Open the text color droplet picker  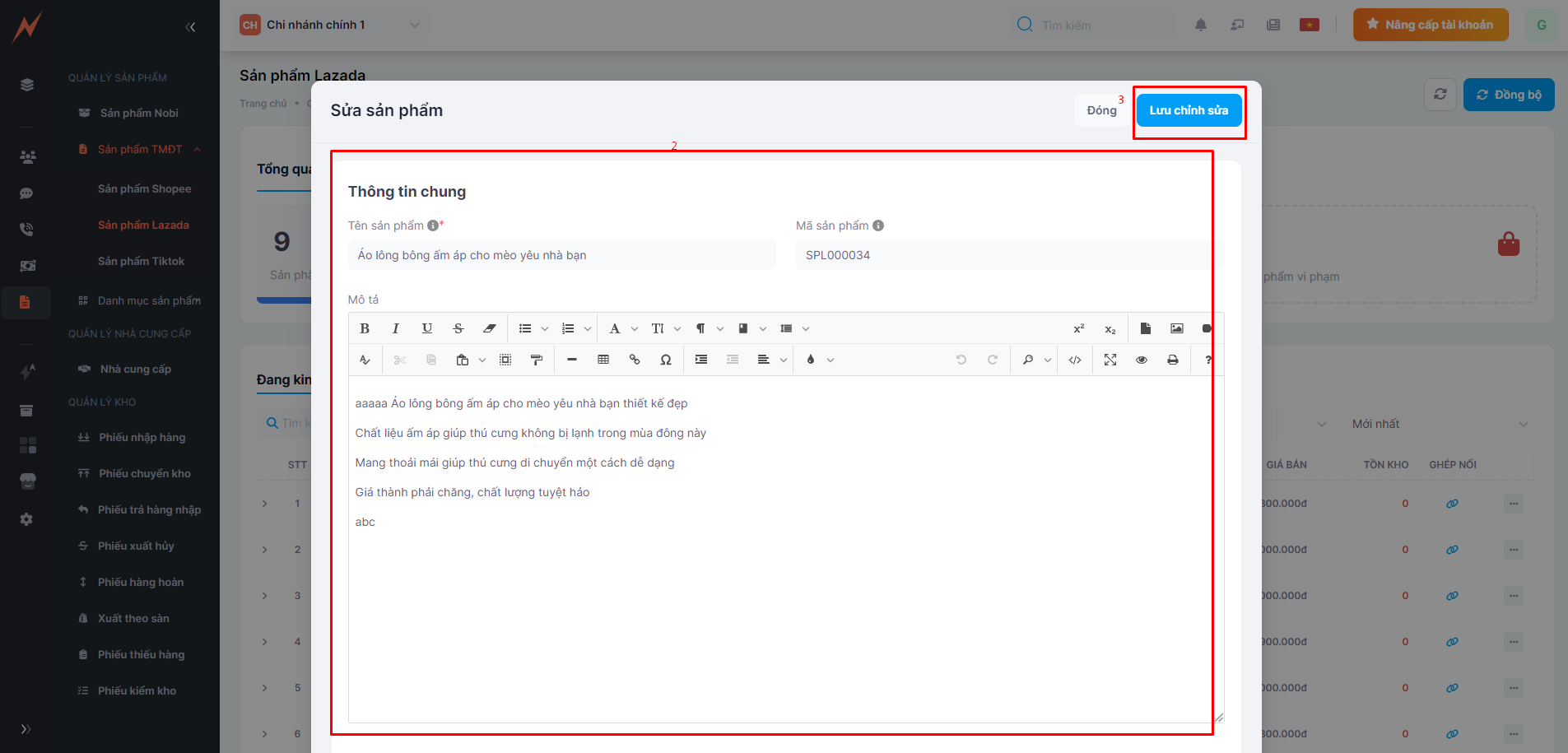click(x=820, y=360)
